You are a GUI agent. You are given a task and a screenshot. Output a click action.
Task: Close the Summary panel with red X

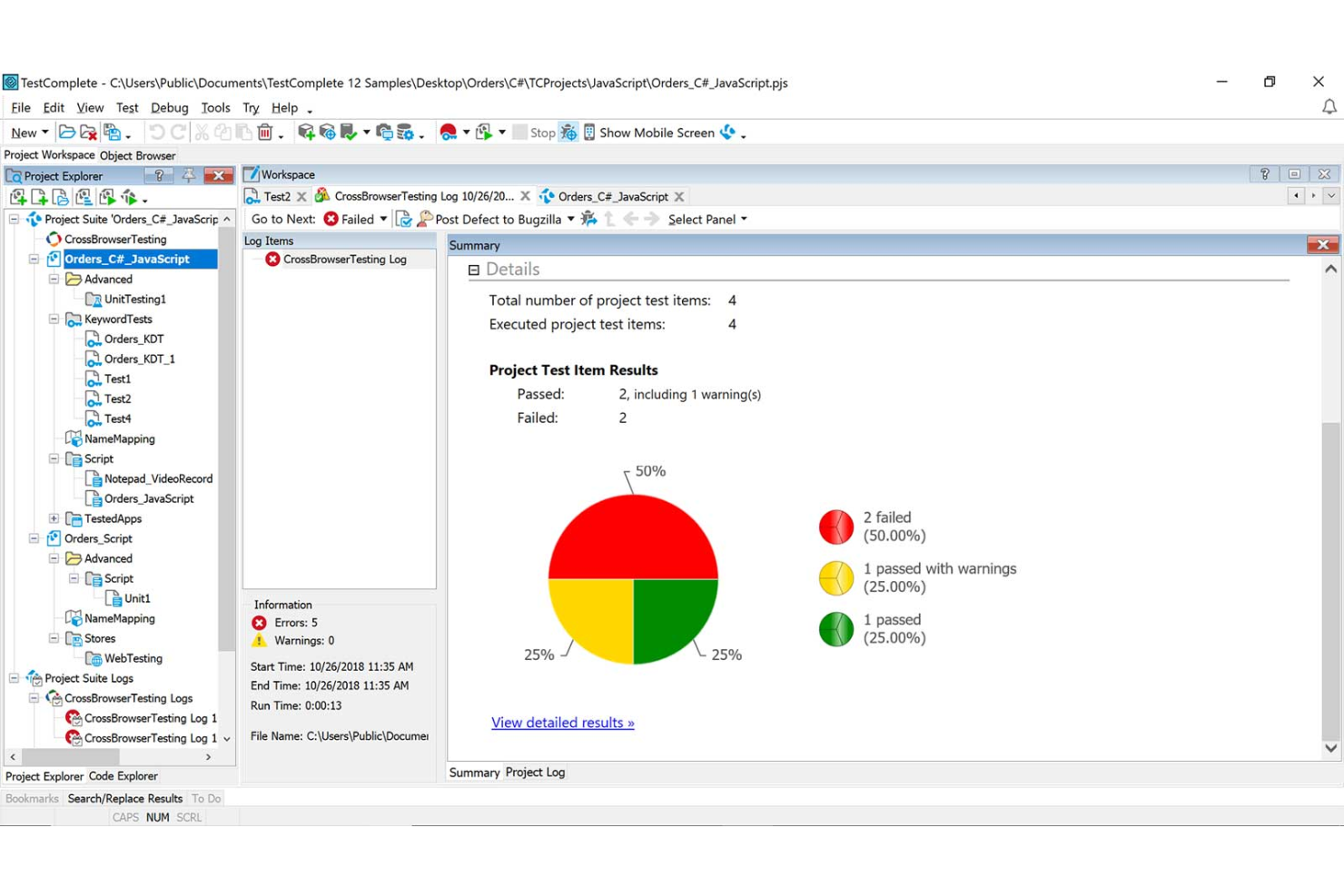click(x=1322, y=245)
